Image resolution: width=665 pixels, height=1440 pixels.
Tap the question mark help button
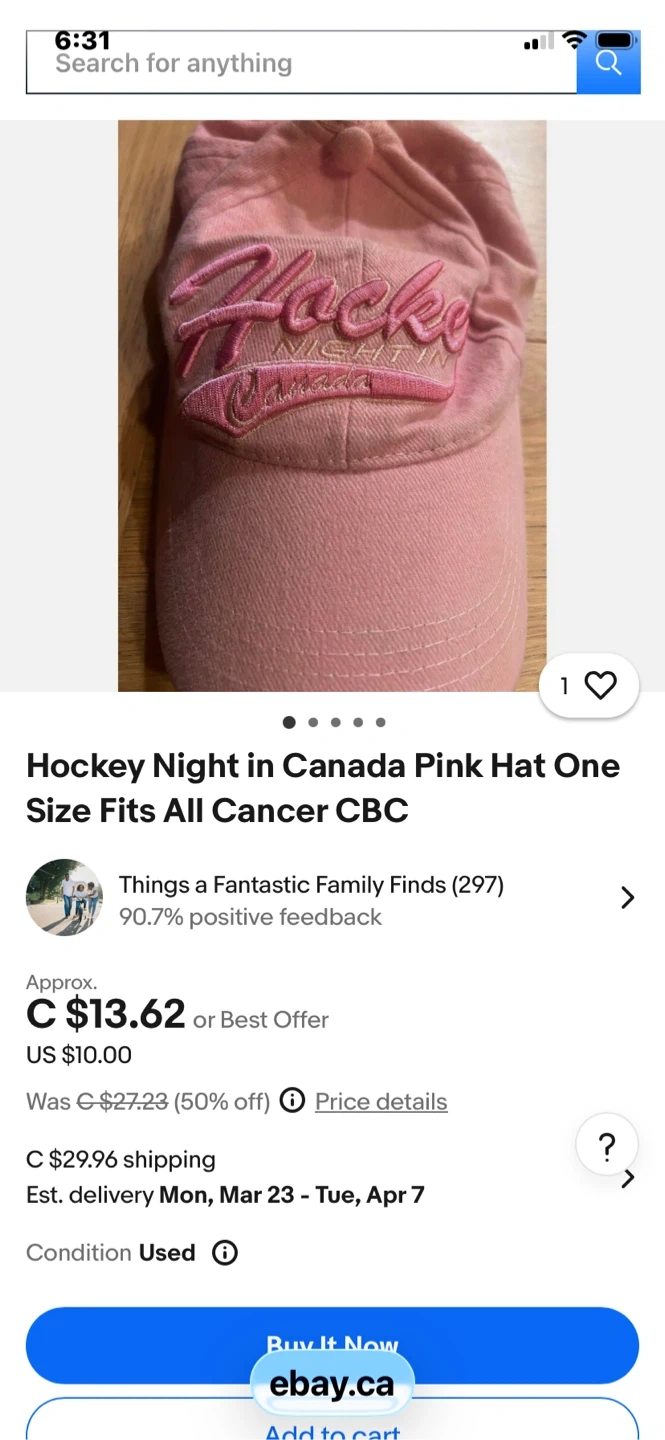point(606,1146)
